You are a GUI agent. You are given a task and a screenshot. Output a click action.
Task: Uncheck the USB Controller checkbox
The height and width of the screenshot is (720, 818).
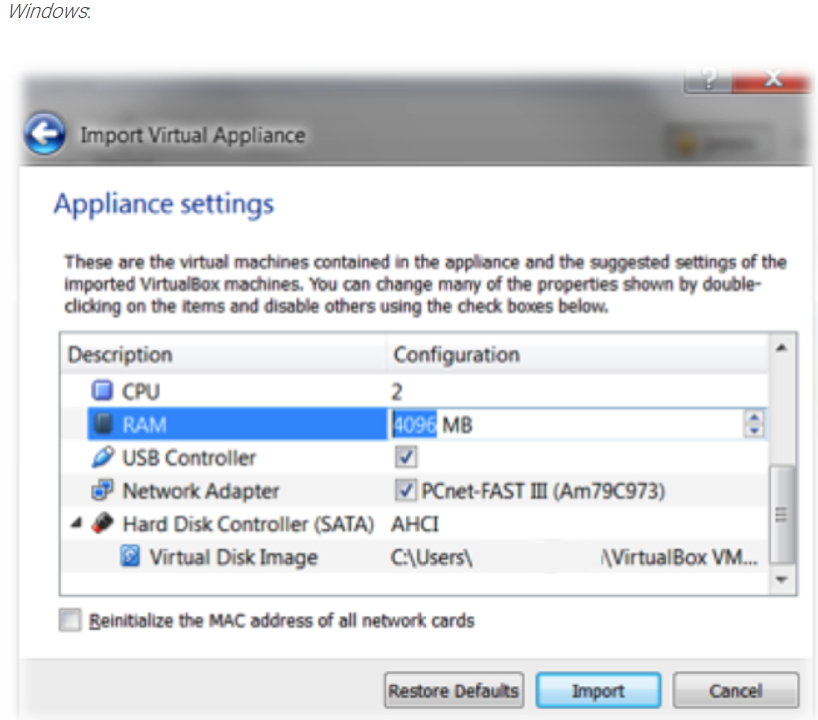click(406, 458)
